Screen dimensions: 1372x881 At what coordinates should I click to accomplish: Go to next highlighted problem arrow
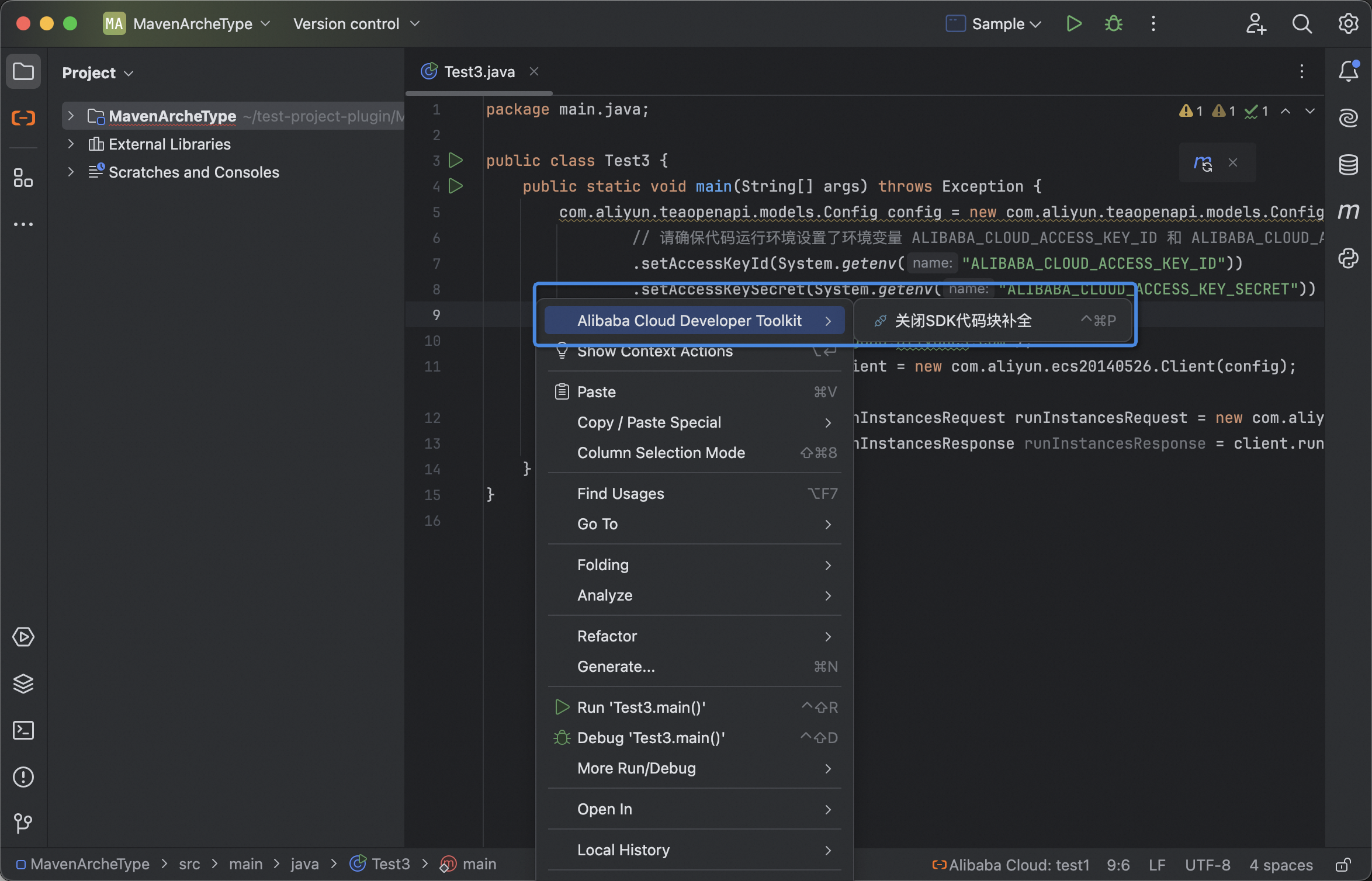click(x=1310, y=111)
